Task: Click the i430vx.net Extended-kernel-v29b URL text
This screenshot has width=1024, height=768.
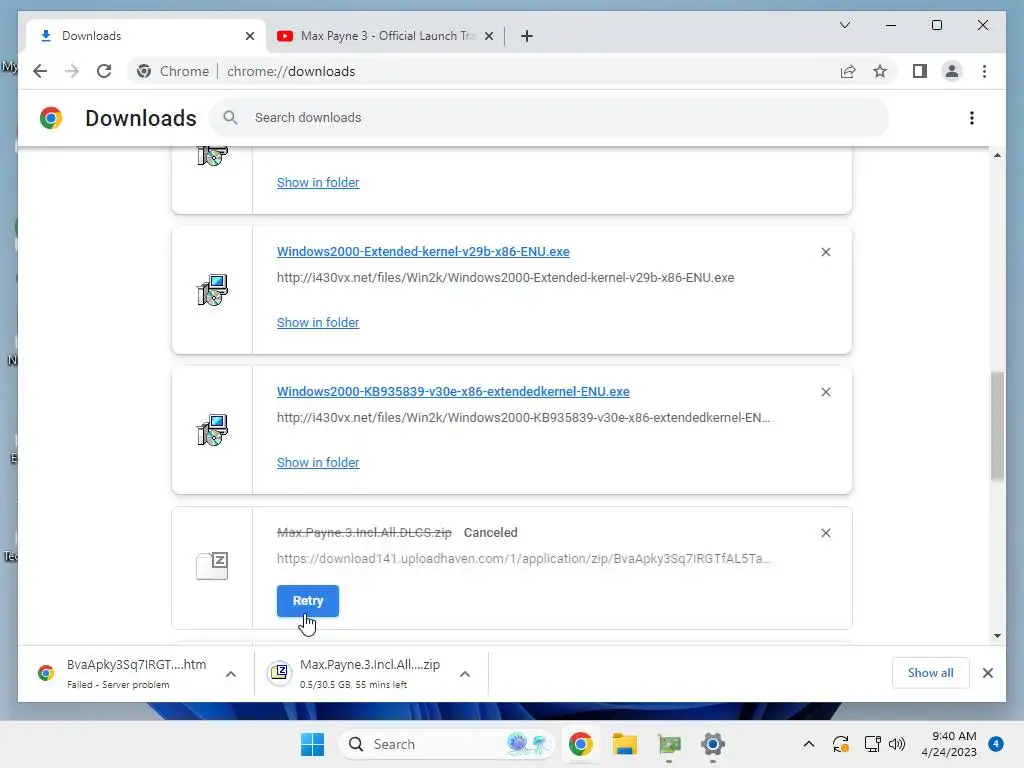Action: click(x=505, y=278)
